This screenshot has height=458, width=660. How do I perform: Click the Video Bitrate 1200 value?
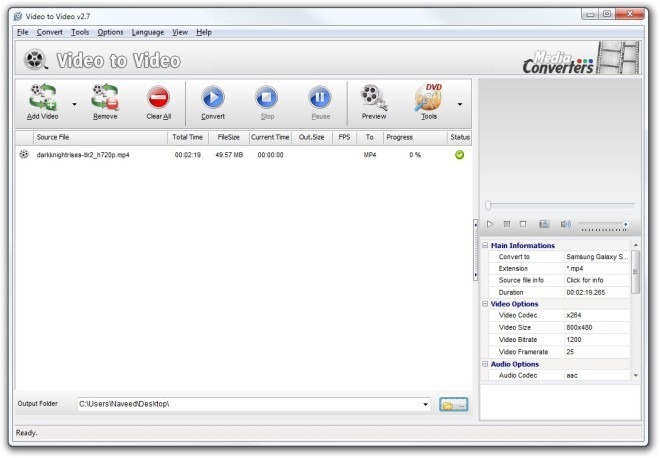tap(597, 340)
